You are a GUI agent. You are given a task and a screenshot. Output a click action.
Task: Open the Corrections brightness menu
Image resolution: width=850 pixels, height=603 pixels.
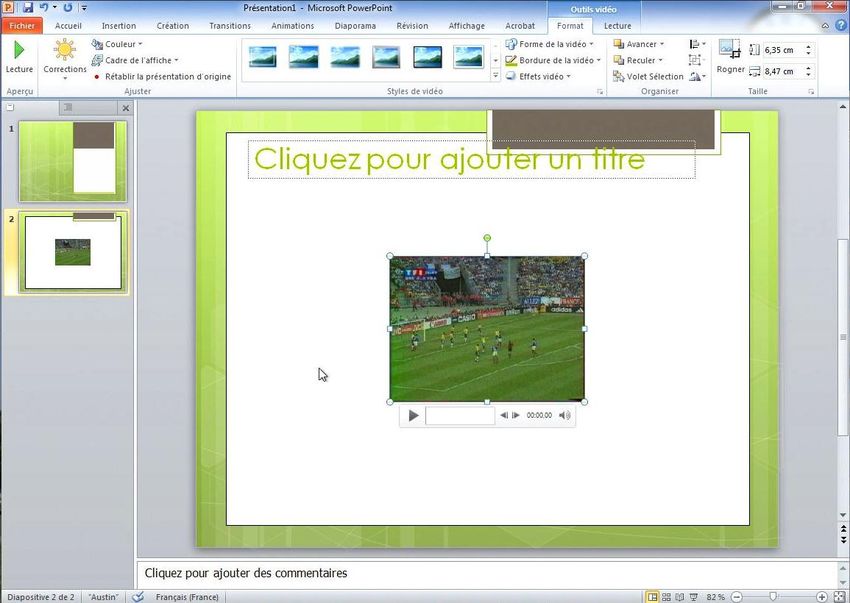(x=64, y=59)
